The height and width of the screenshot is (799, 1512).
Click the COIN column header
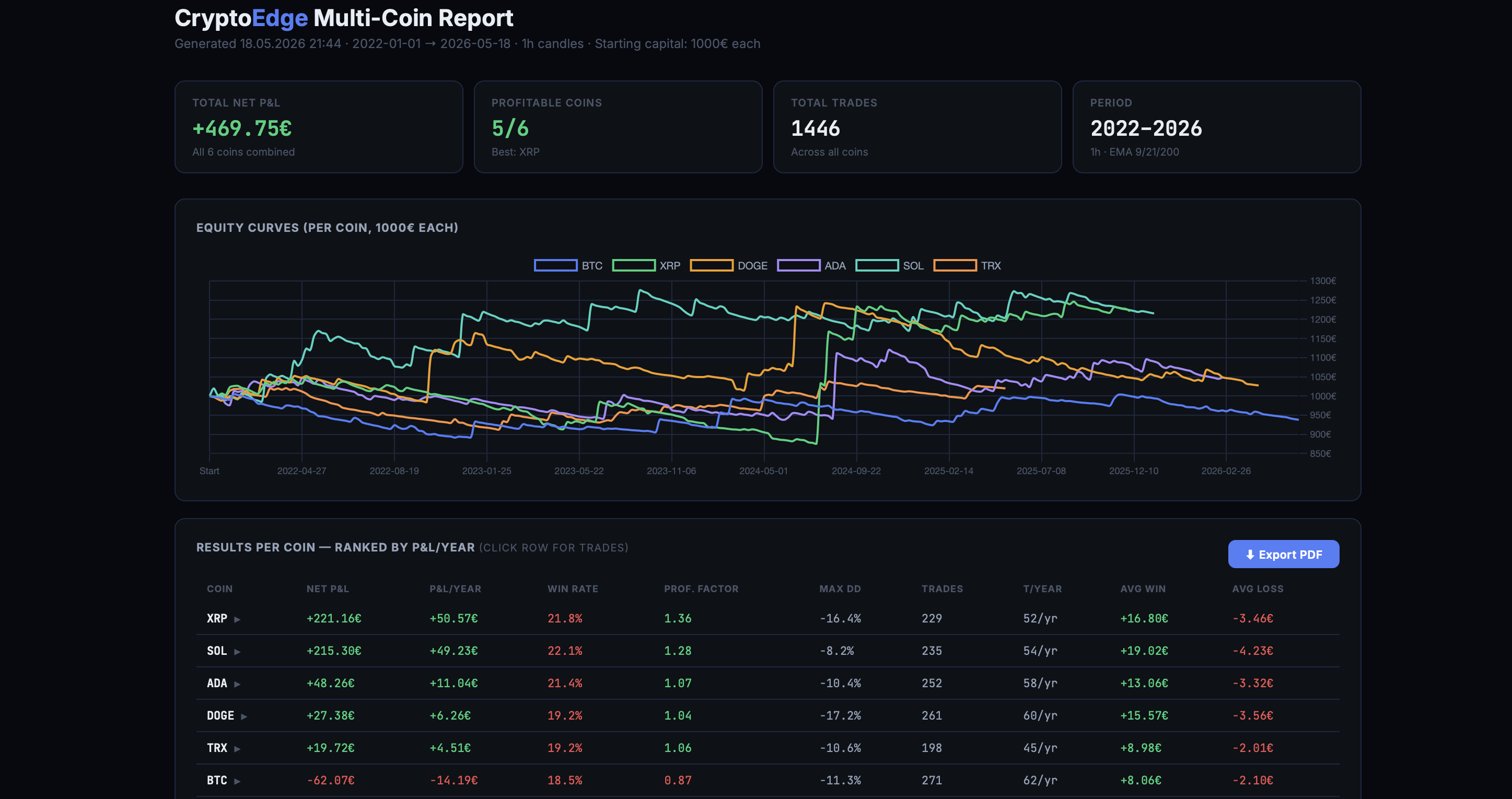click(x=219, y=589)
